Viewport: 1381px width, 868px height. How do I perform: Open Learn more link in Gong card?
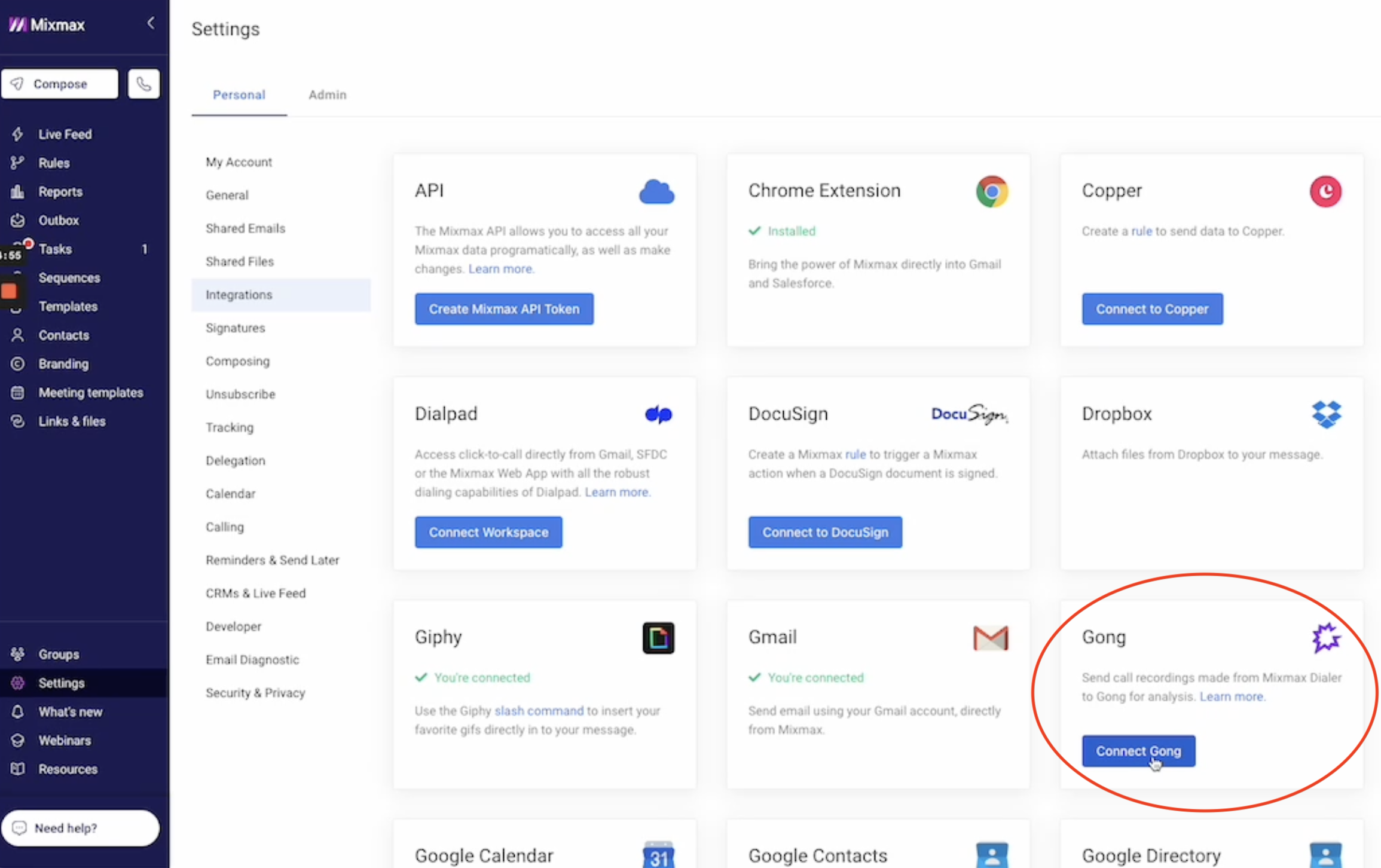pos(1231,696)
